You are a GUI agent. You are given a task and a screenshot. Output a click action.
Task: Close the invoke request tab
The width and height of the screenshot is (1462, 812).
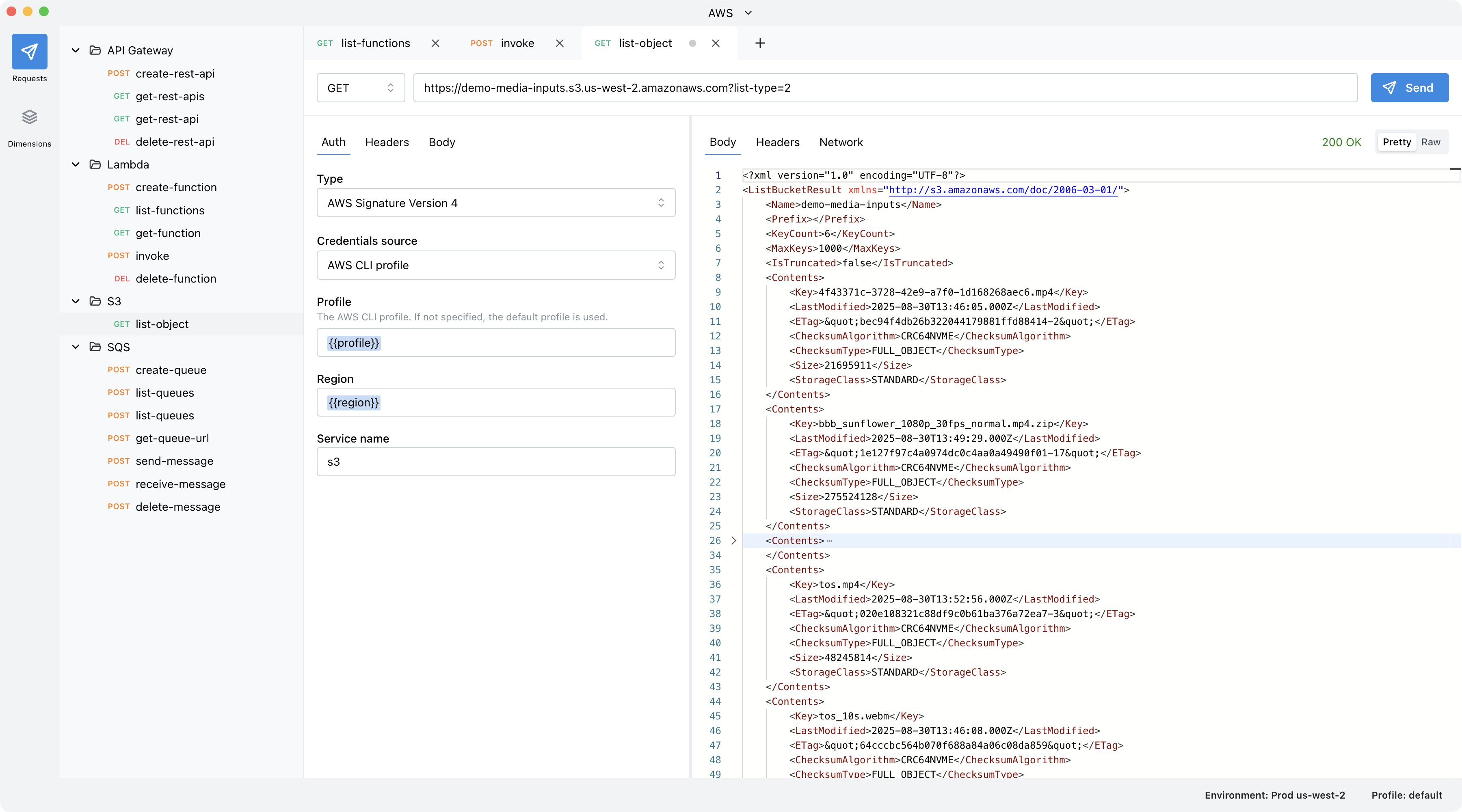tap(560, 43)
